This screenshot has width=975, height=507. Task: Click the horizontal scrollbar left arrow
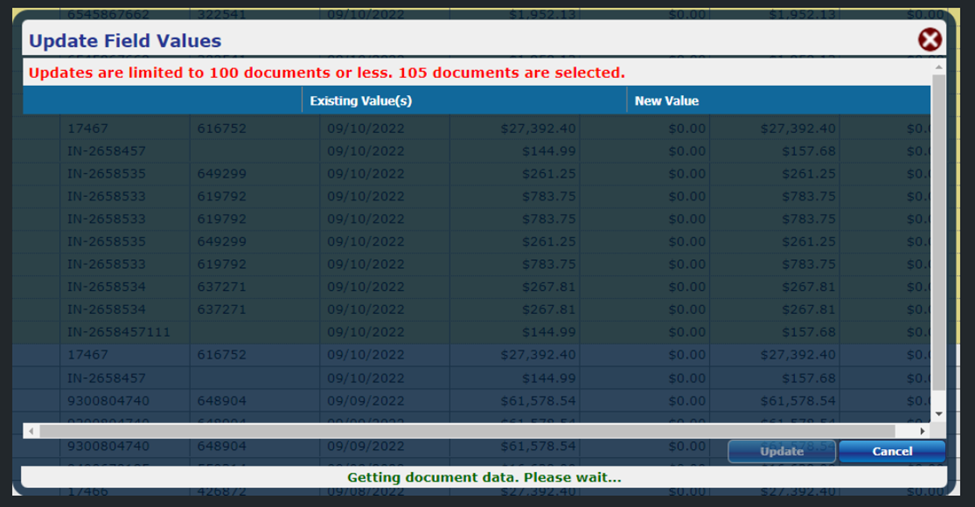(31, 431)
